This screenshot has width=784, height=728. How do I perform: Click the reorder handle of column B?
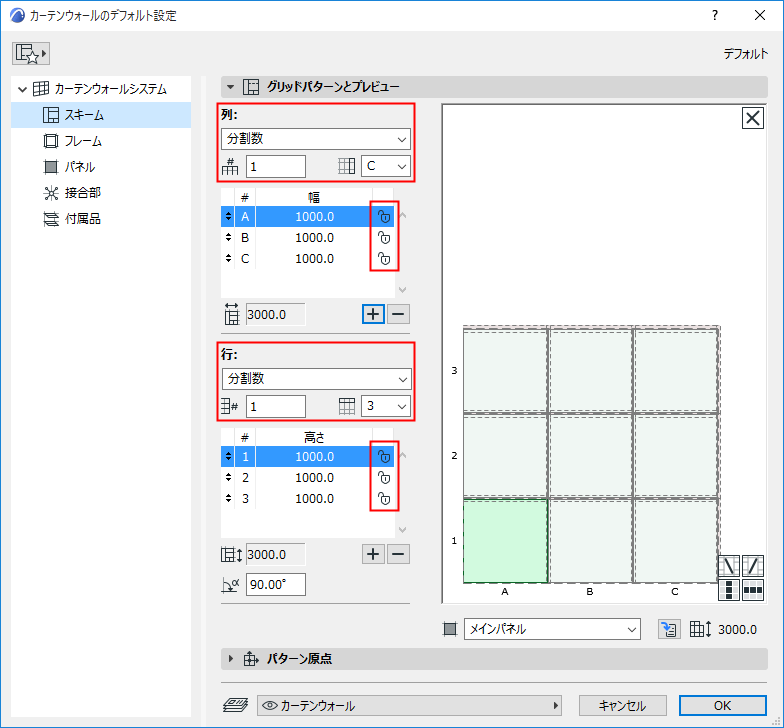[x=228, y=238]
